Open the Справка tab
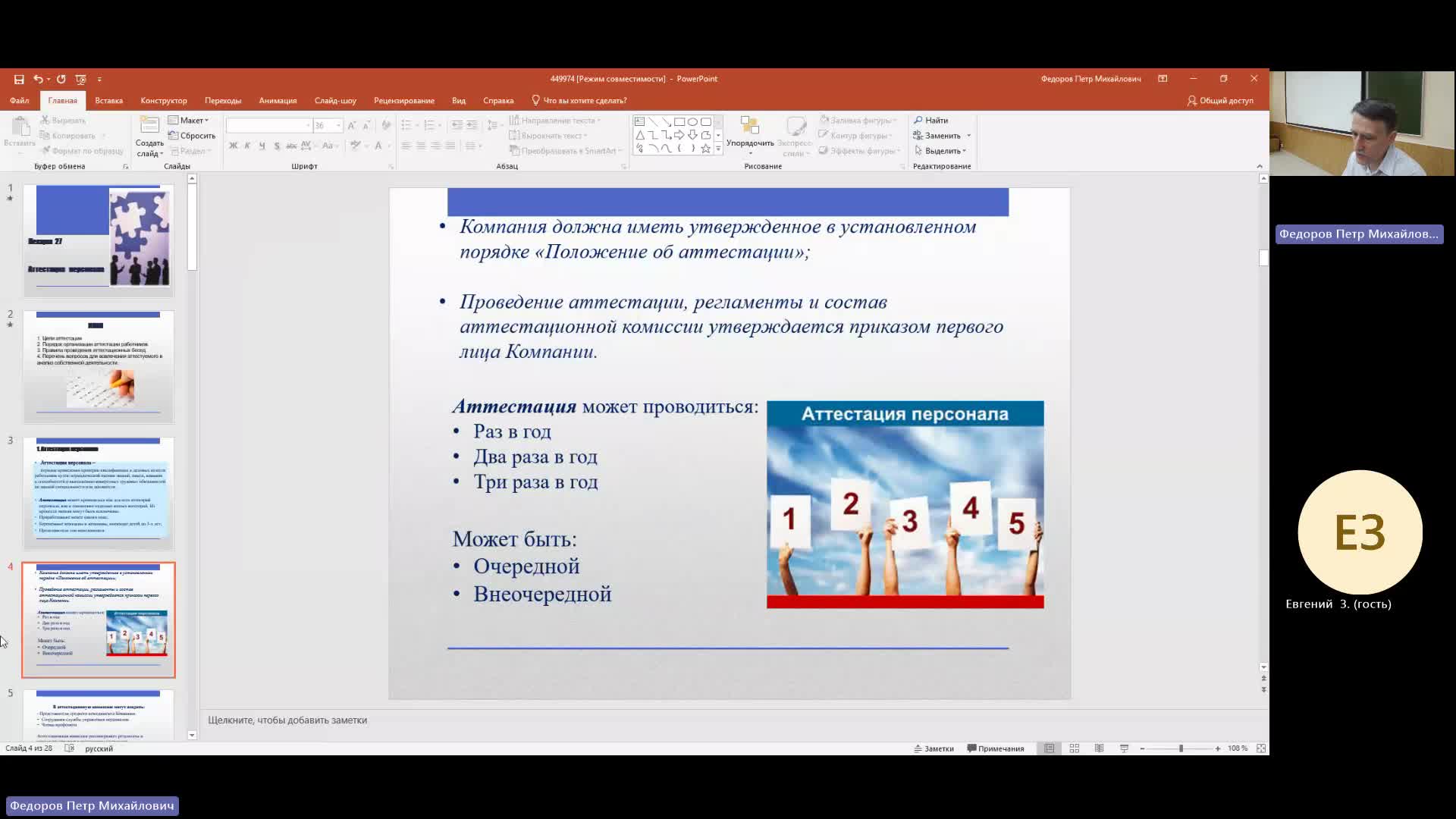Image resolution: width=1456 pixels, height=819 pixels. coord(498,100)
